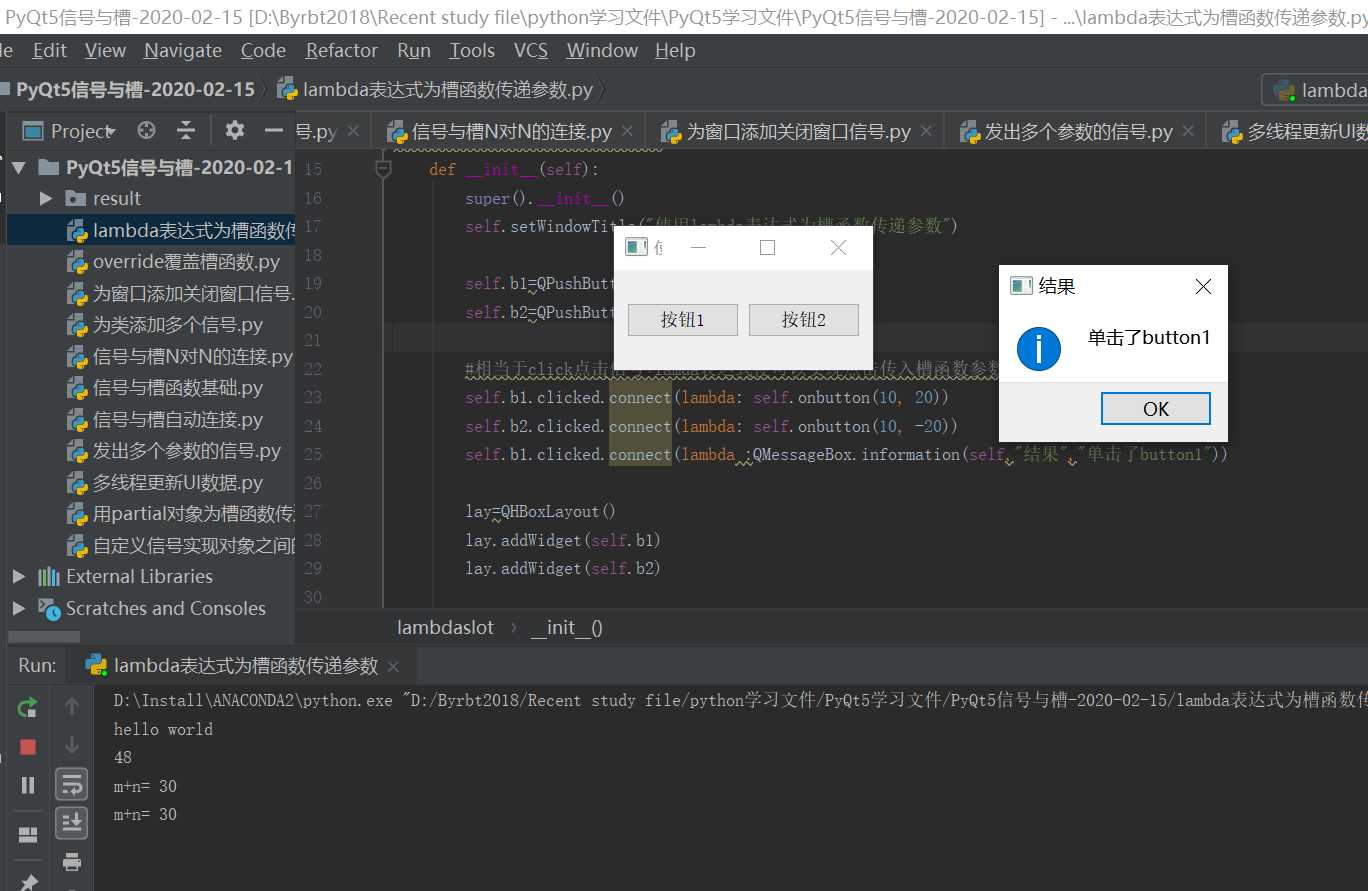
Task: Click the lay=QHBoxLayout() code line
Action: pyautogui.click(x=540, y=511)
